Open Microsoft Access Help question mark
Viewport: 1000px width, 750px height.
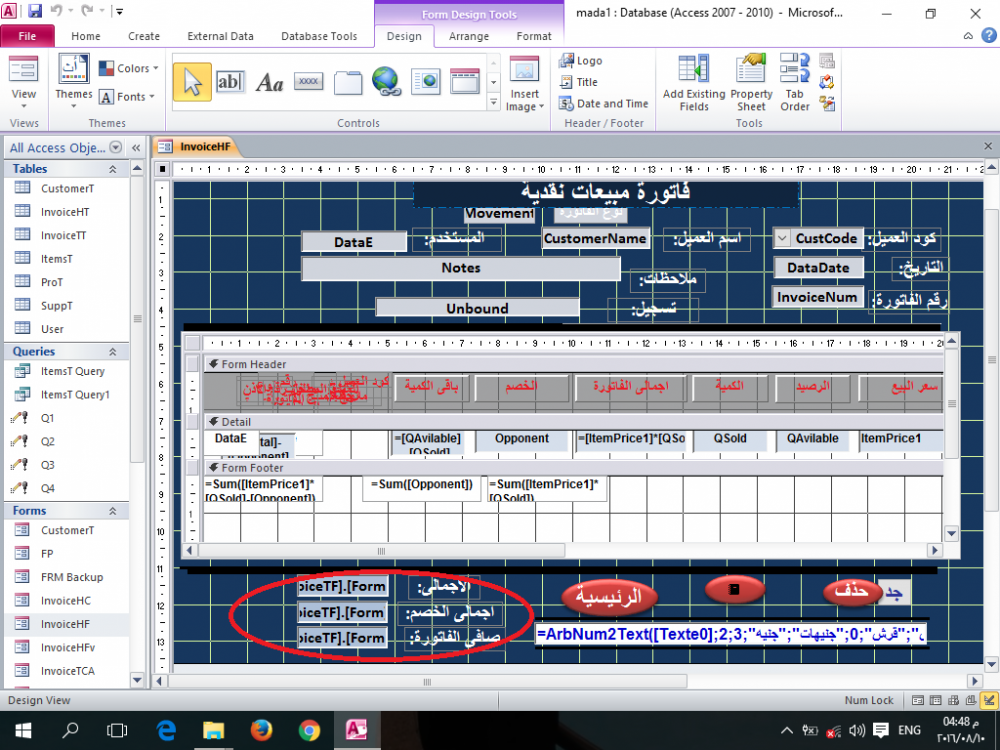coord(988,36)
